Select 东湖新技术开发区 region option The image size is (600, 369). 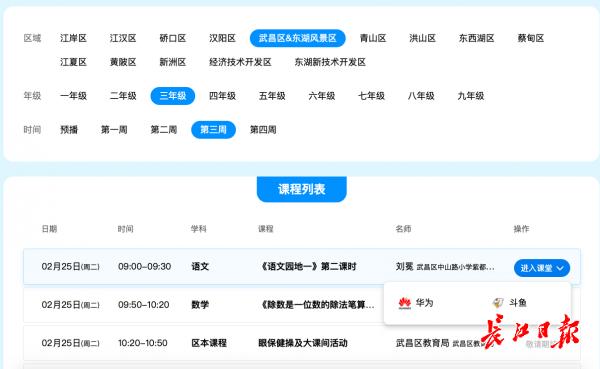point(330,62)
